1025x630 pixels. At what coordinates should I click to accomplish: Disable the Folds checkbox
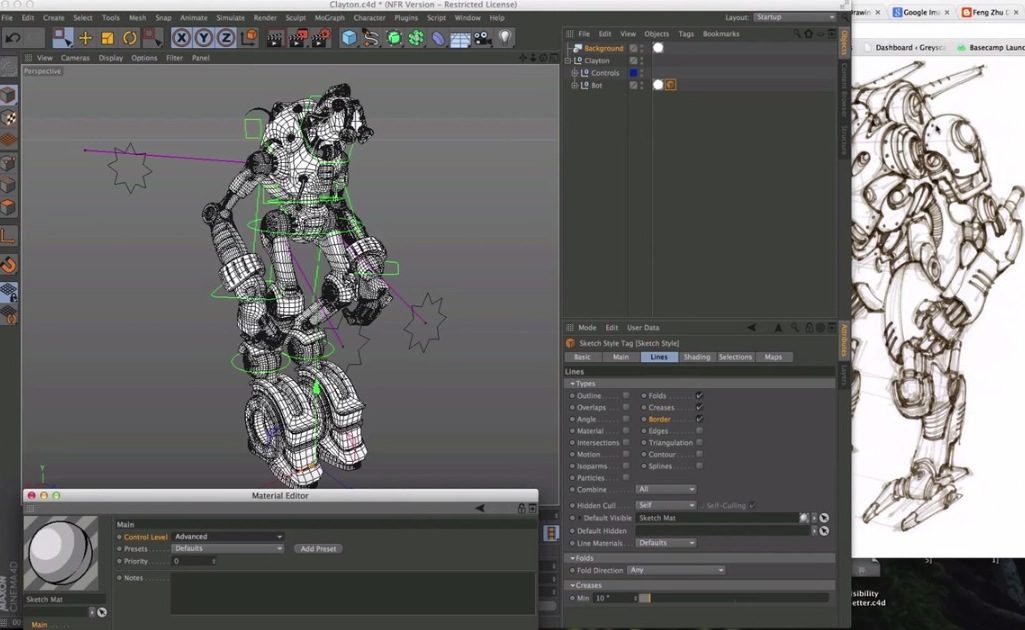pyautogui.click(x=698, y=396)
